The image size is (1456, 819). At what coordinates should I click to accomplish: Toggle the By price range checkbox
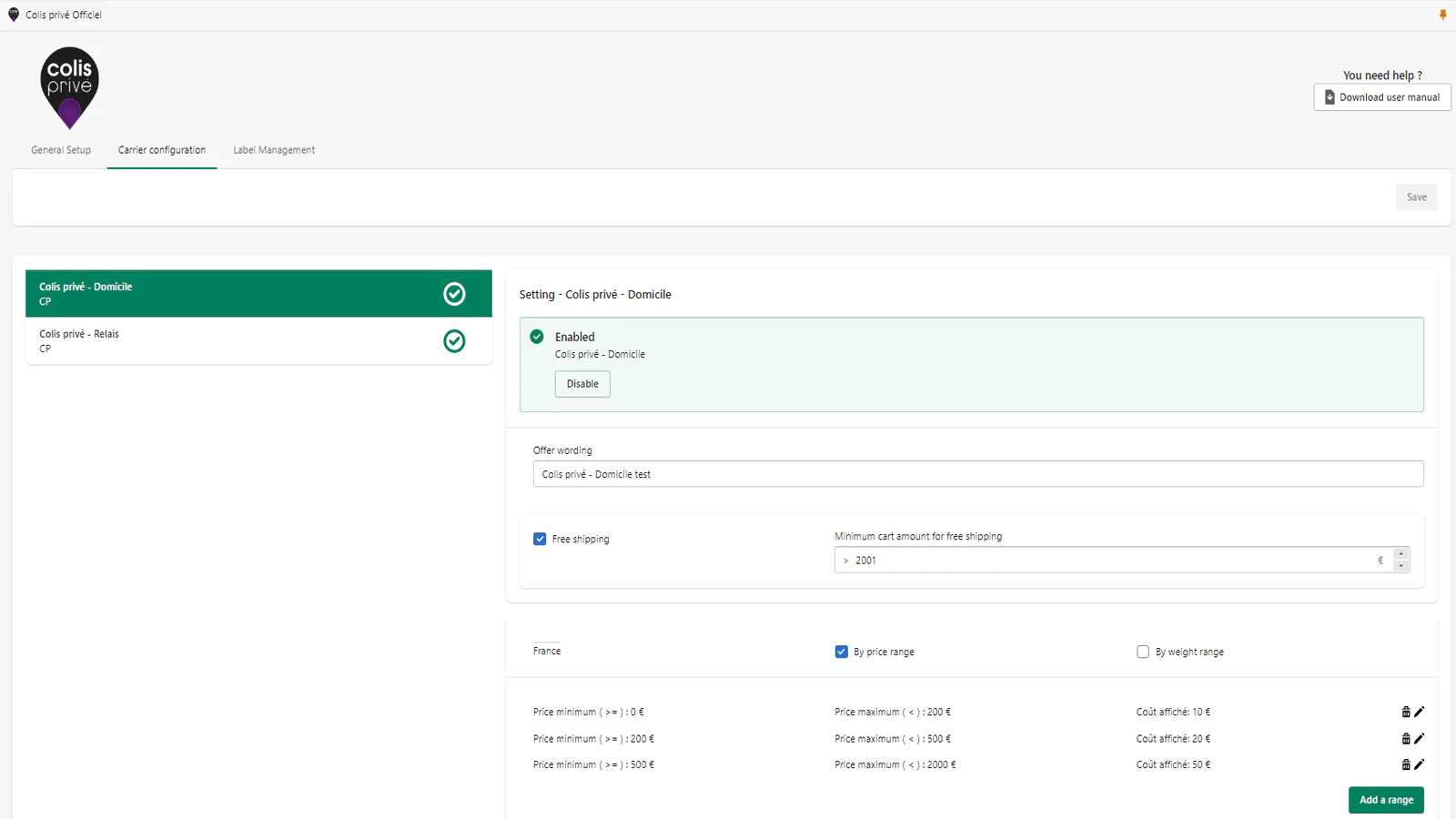click(x=841, y=652)
